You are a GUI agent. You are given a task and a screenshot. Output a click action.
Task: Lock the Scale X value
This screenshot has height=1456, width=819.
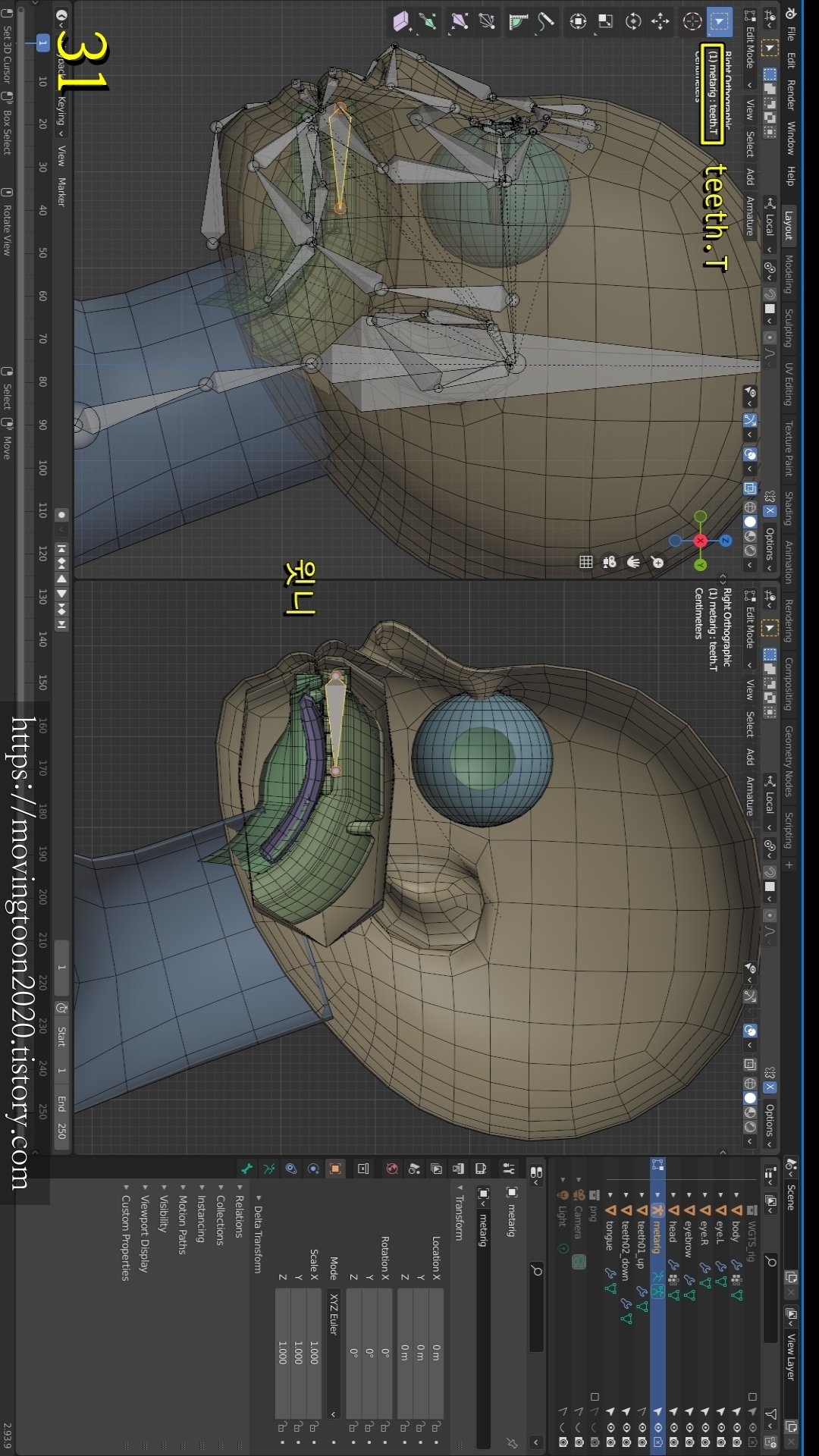pyautogui.click(x=314, y=1427)
